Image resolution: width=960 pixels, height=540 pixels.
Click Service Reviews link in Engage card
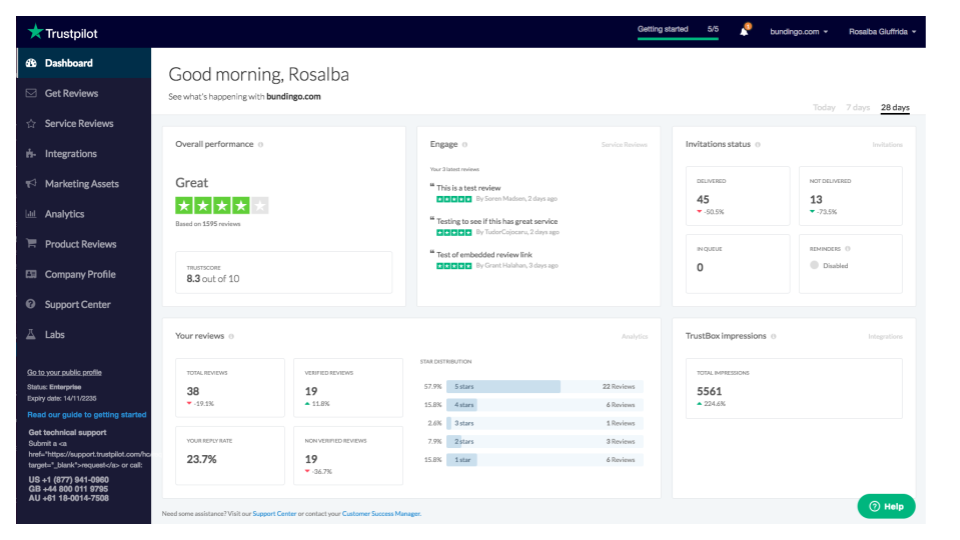click(624, 144)
